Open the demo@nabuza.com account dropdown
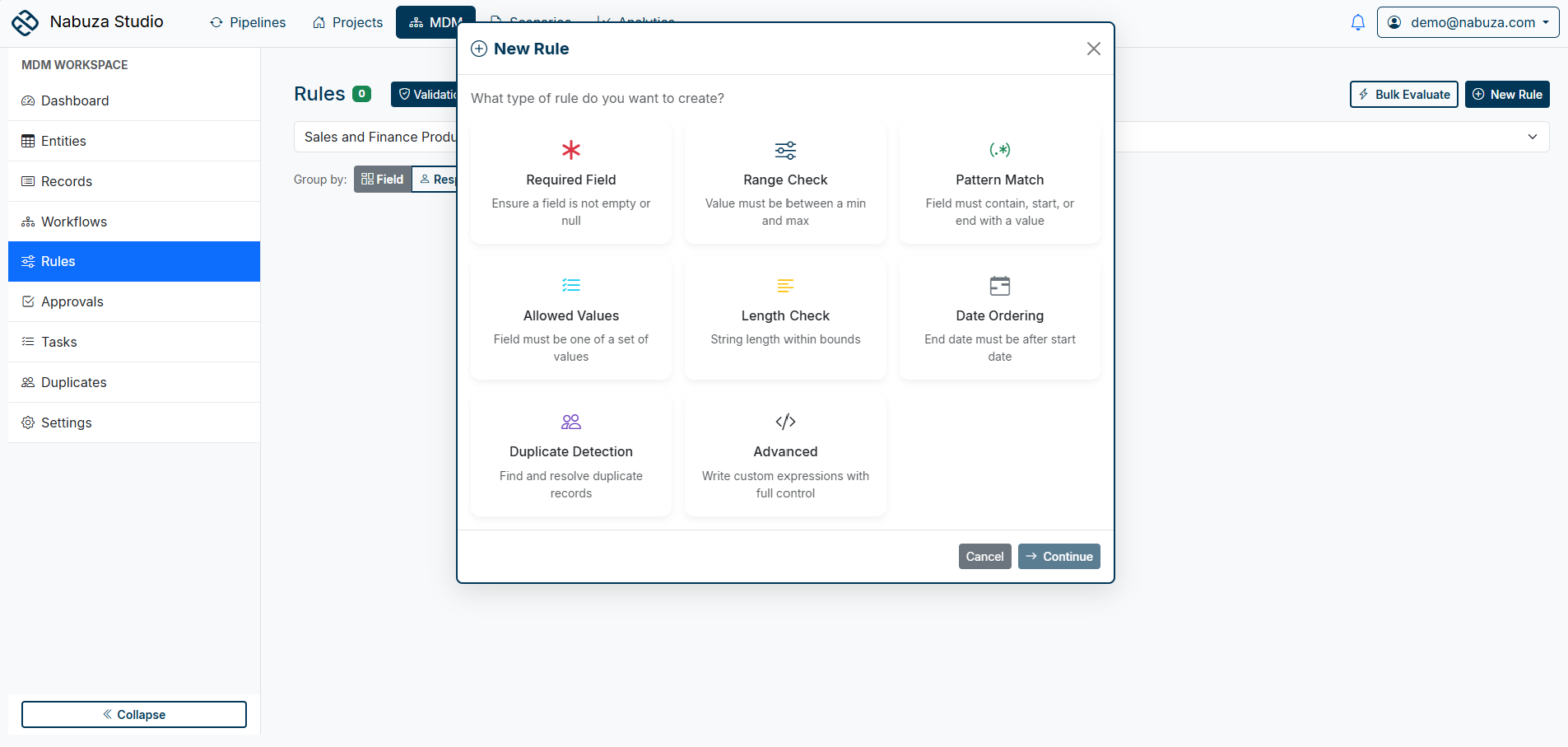1568x747 pixels. coord(1468,22)
